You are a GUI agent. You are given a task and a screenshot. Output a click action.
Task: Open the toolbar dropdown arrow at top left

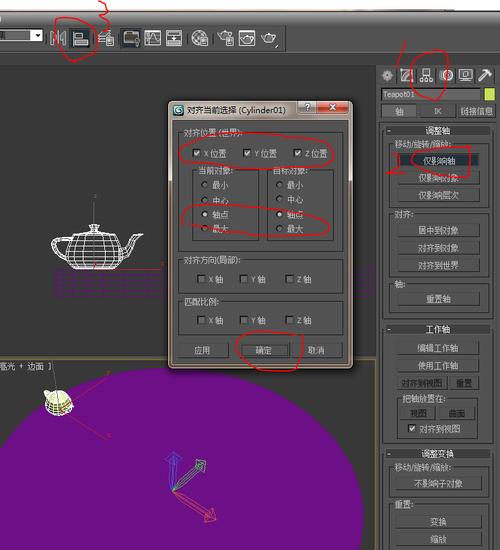click(x=37, y=35)
